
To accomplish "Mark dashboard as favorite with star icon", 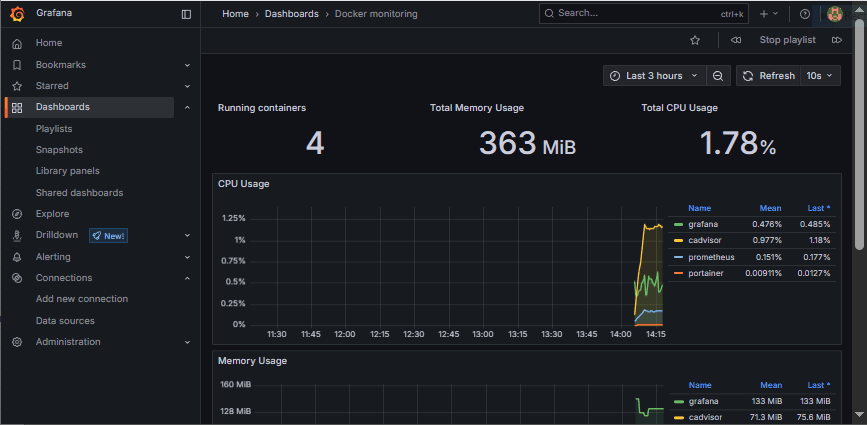I will (695, 40).
